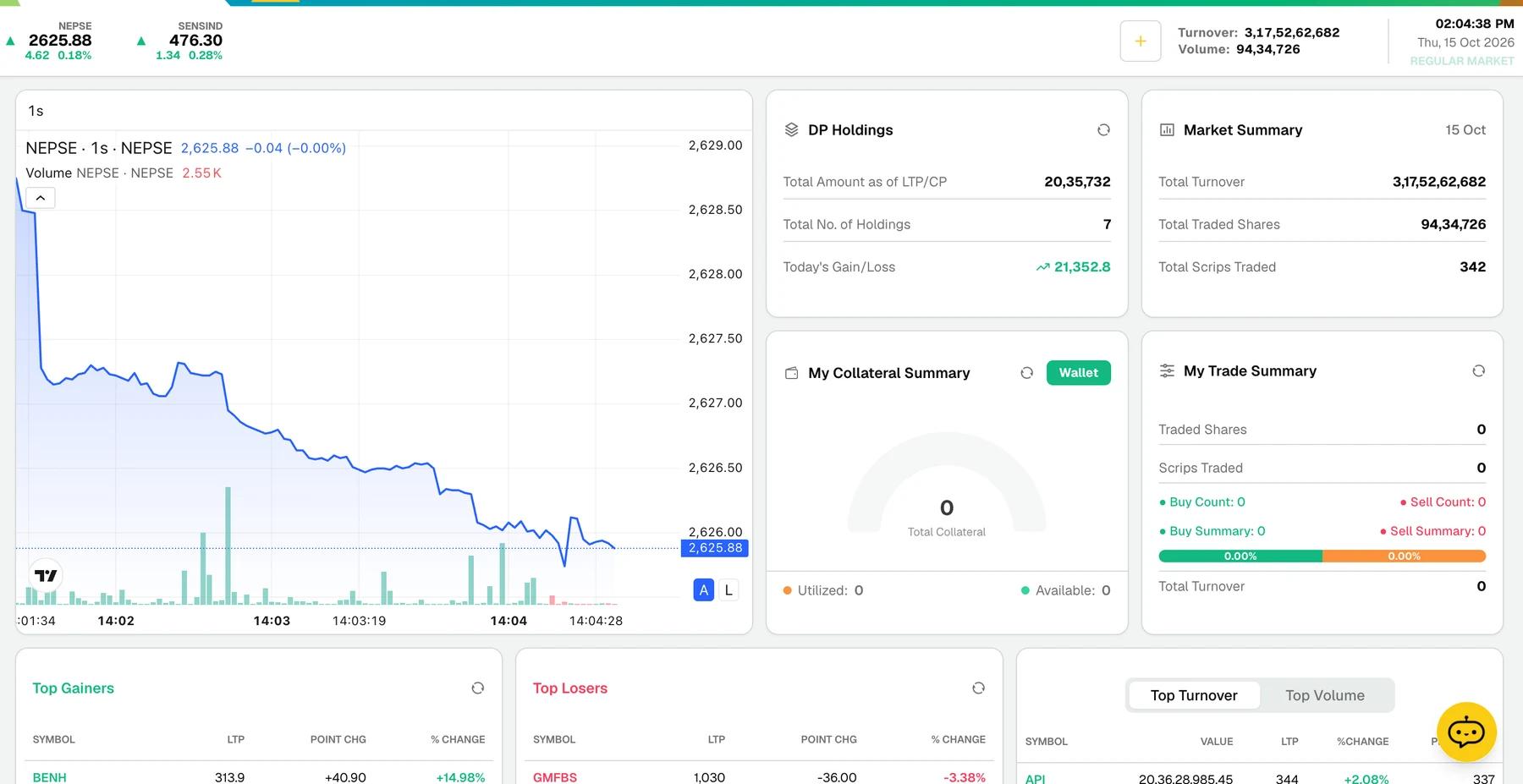
Task: Click the TradingView logo on chart
Action: (46, 576)
